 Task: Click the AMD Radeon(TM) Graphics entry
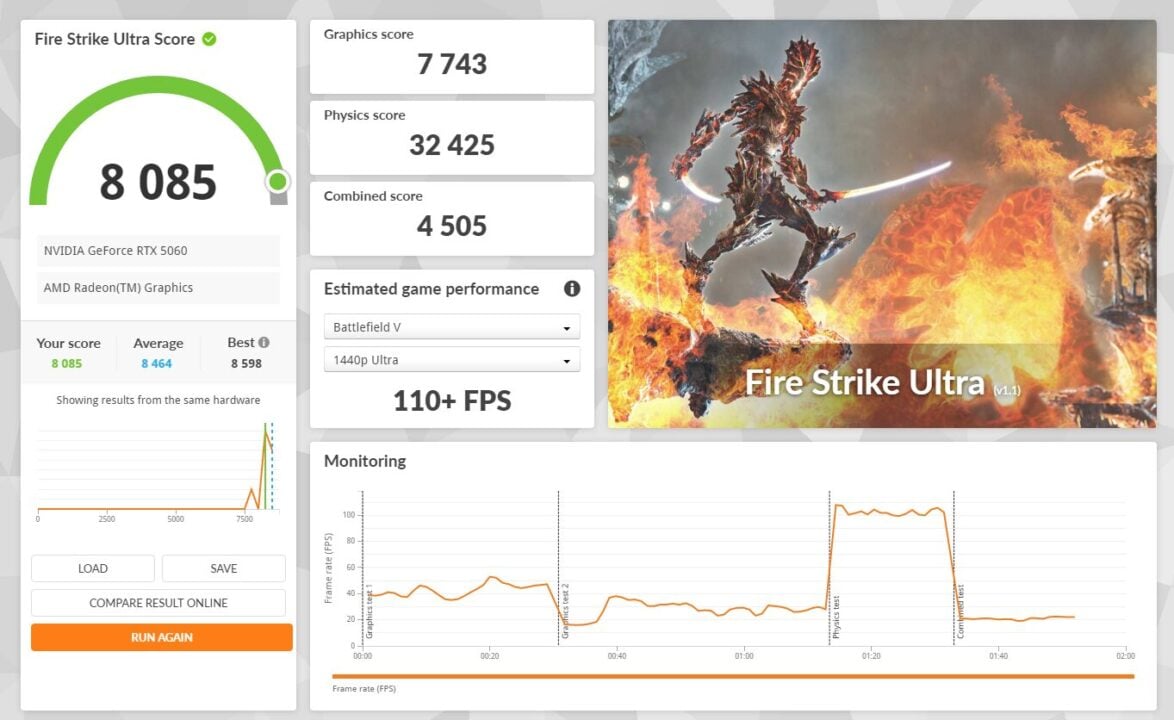click(158, 287)
